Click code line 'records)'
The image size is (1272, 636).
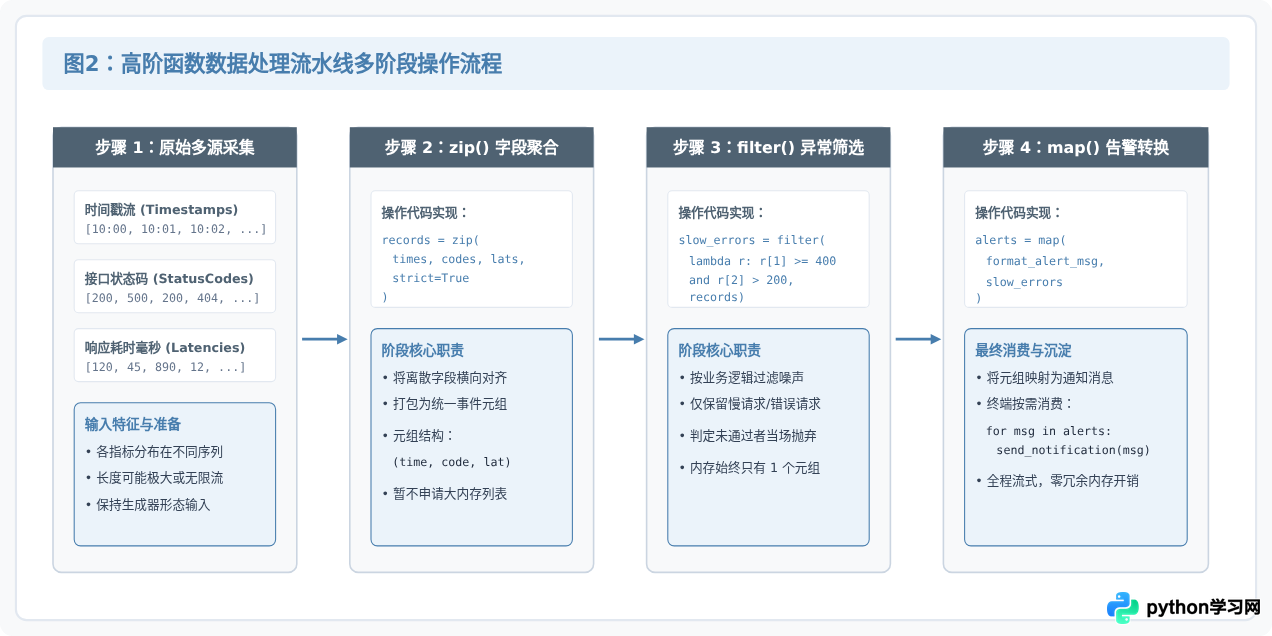click(716, 297)
